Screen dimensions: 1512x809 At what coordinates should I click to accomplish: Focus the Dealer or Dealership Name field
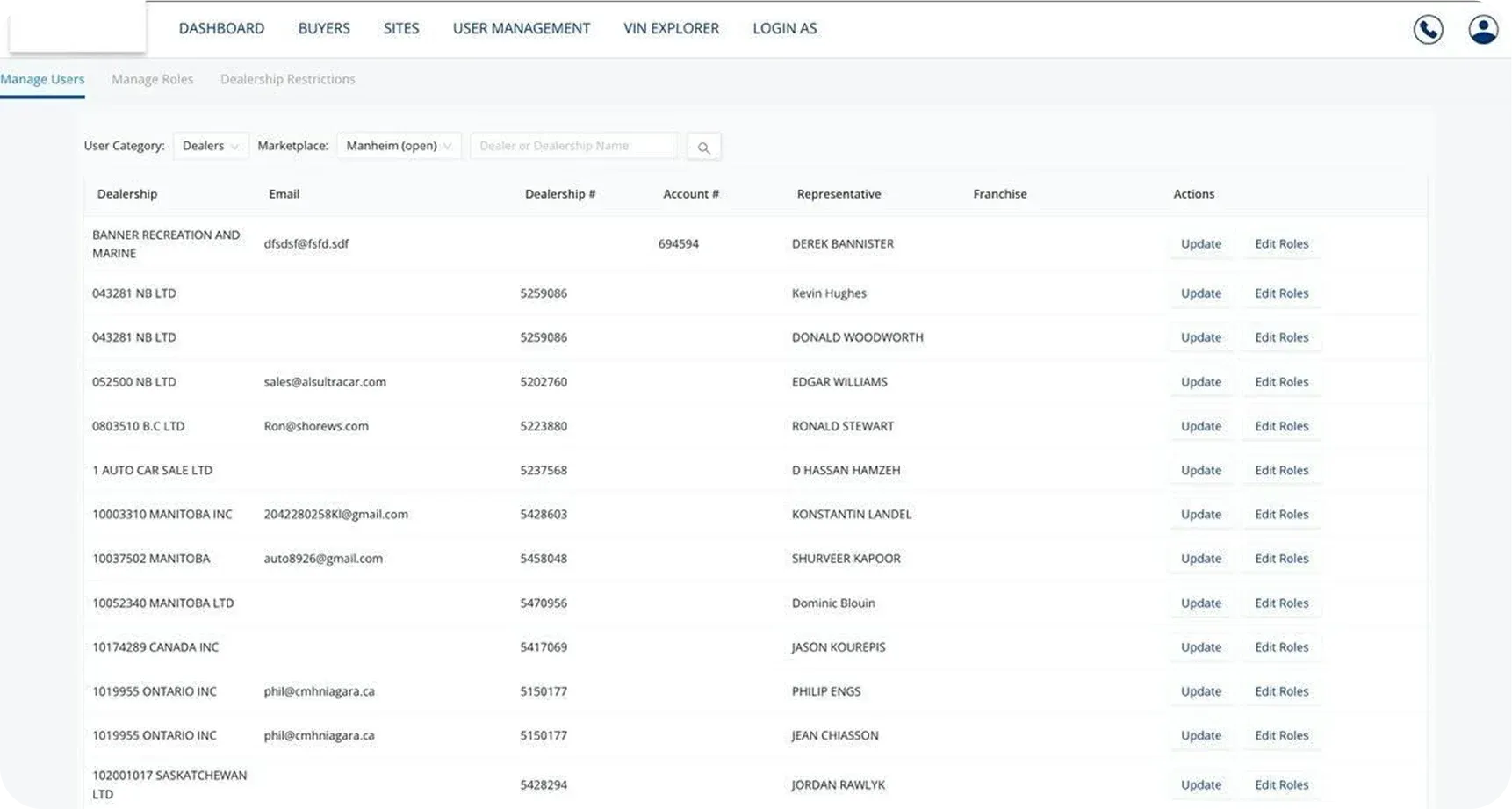pyautogui.click(x=574, y=146)
